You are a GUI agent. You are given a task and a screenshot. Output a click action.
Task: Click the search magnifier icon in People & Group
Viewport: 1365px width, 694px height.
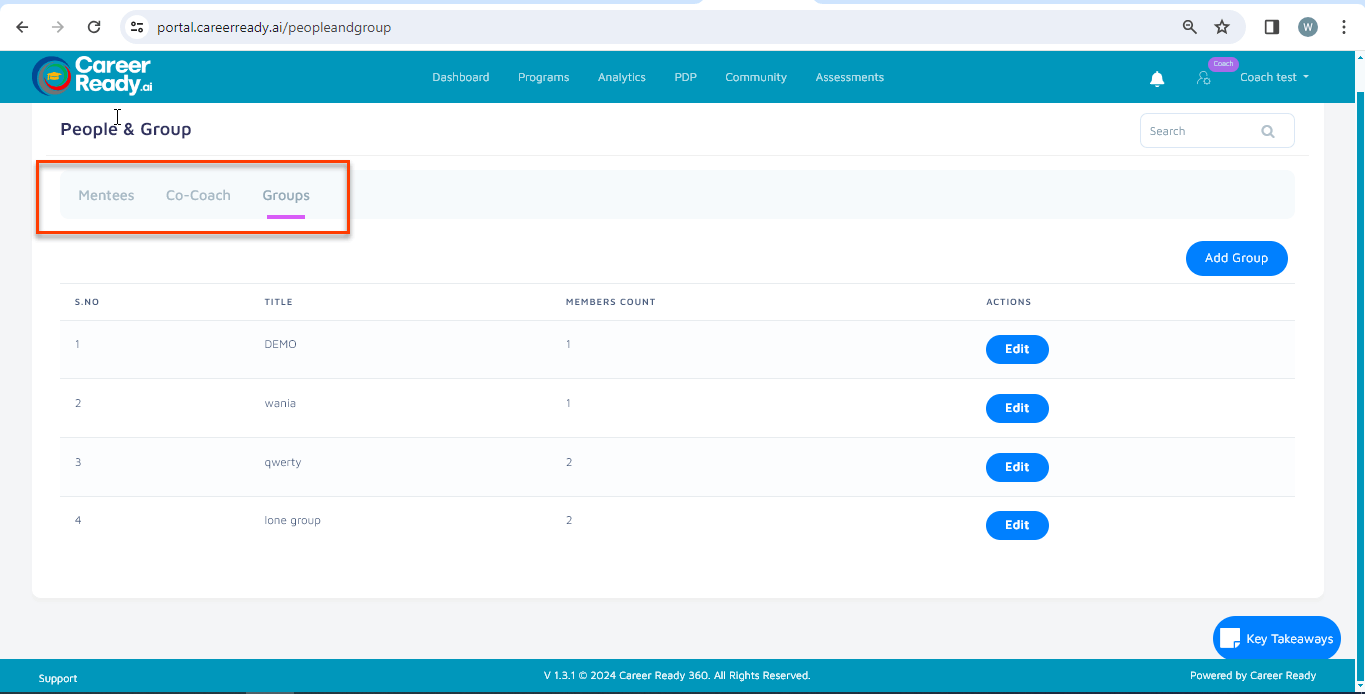coord(1268,131)
